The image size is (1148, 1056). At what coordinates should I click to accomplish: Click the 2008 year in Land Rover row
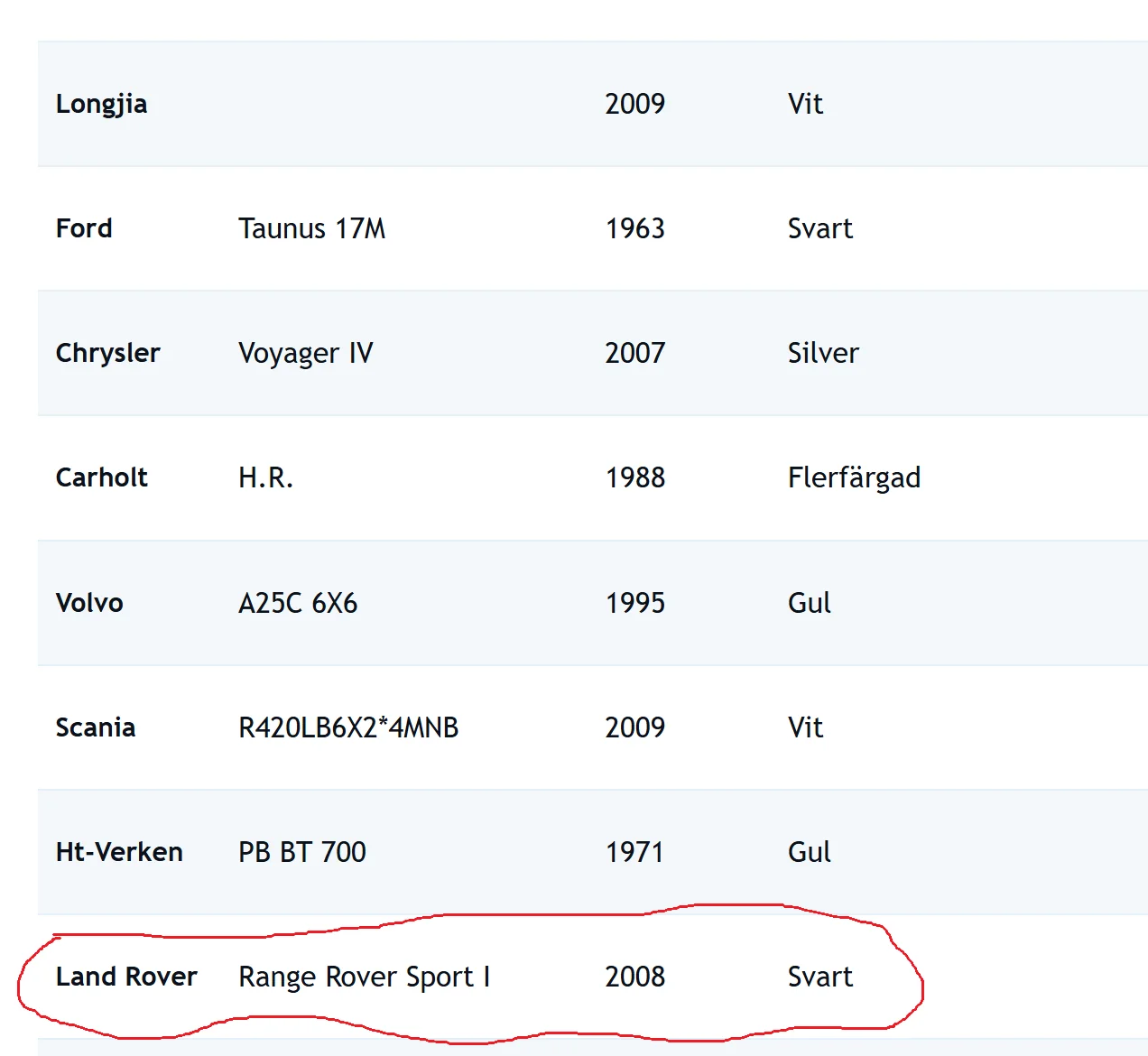click(x=634, y=977)
